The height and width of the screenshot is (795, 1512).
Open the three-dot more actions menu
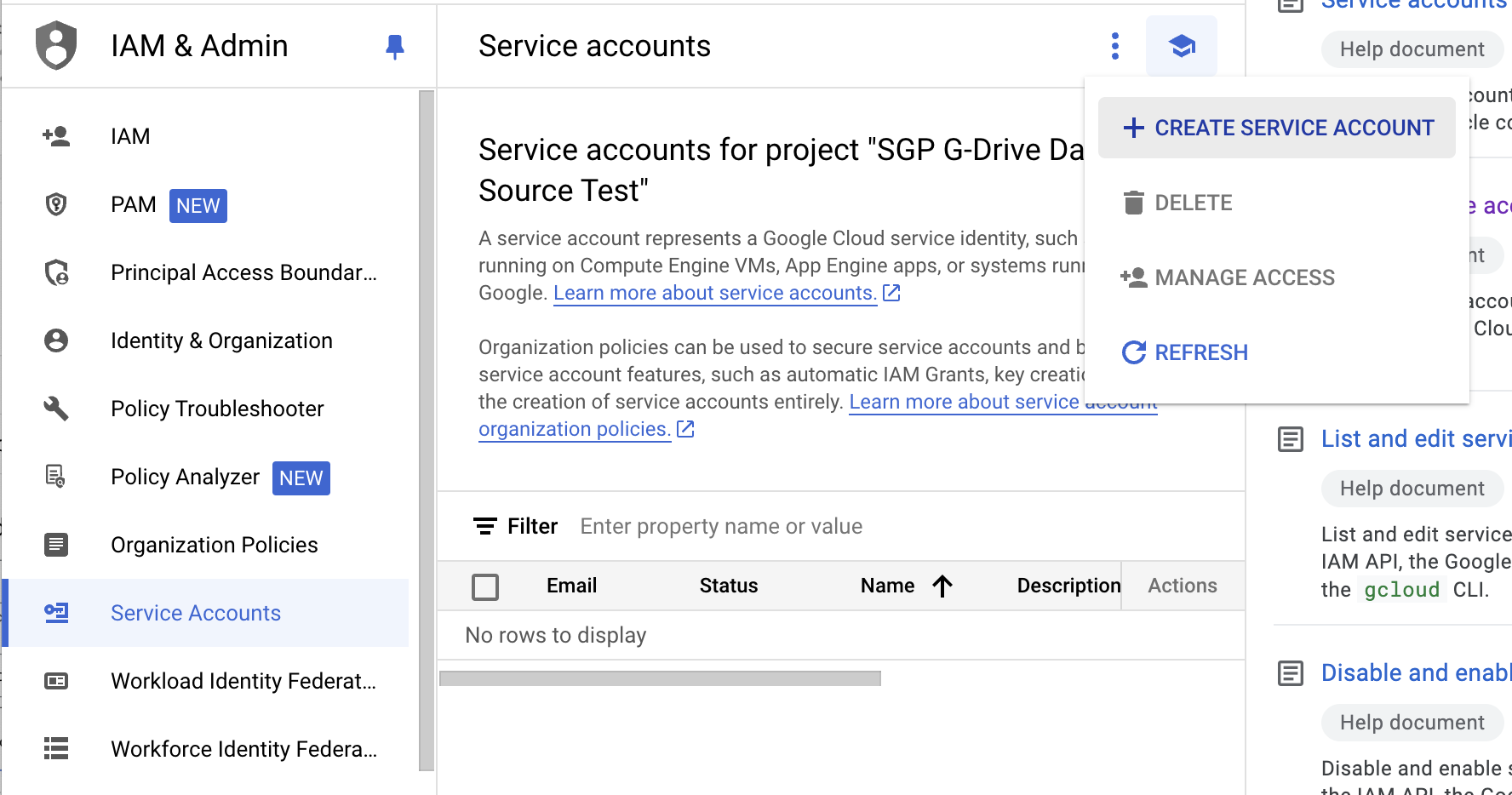(1114, 46)
